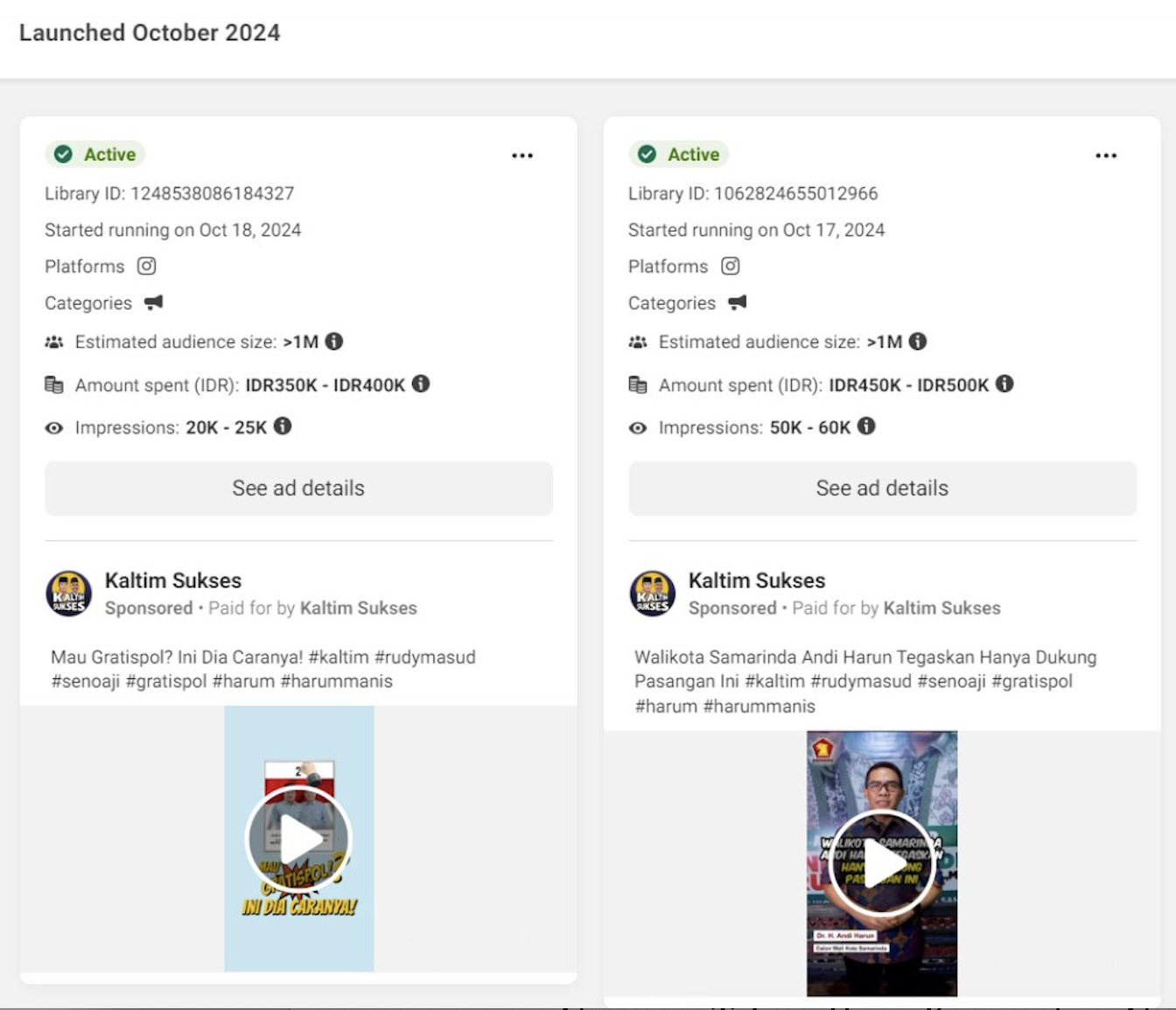
Task: Click Paid for by Kaltim Sukses, Gratispol ad
Action: tap(312, 608)
